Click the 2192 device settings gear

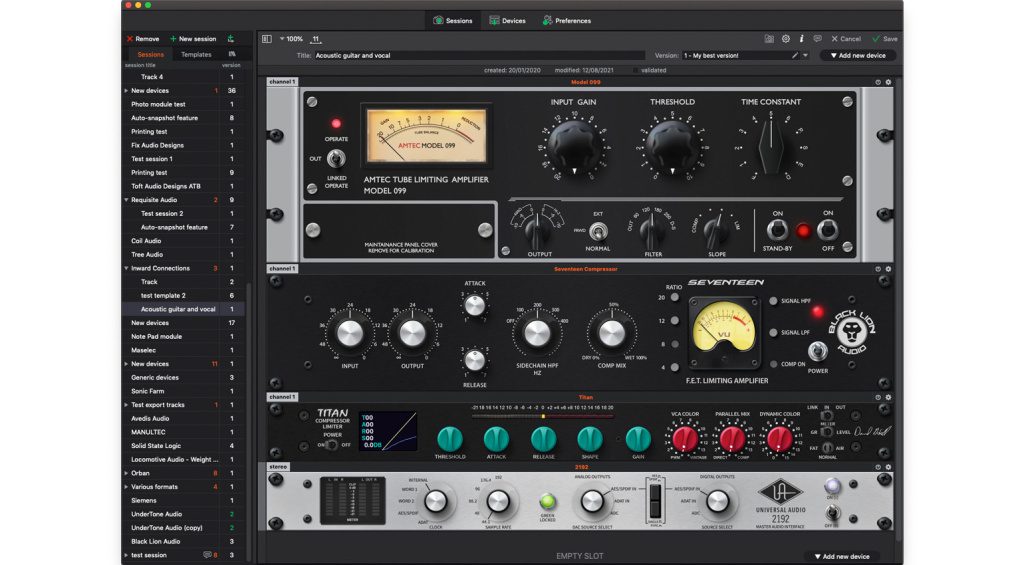888,467
